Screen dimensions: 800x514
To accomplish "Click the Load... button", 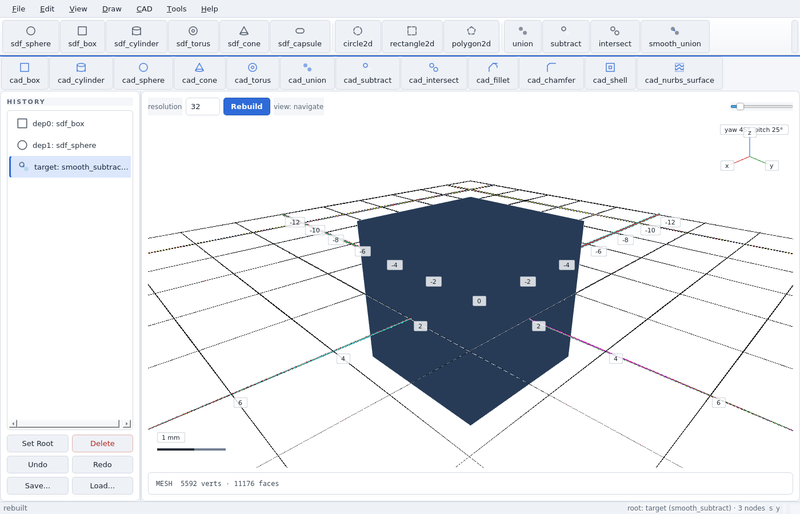I will pos(103,486).
